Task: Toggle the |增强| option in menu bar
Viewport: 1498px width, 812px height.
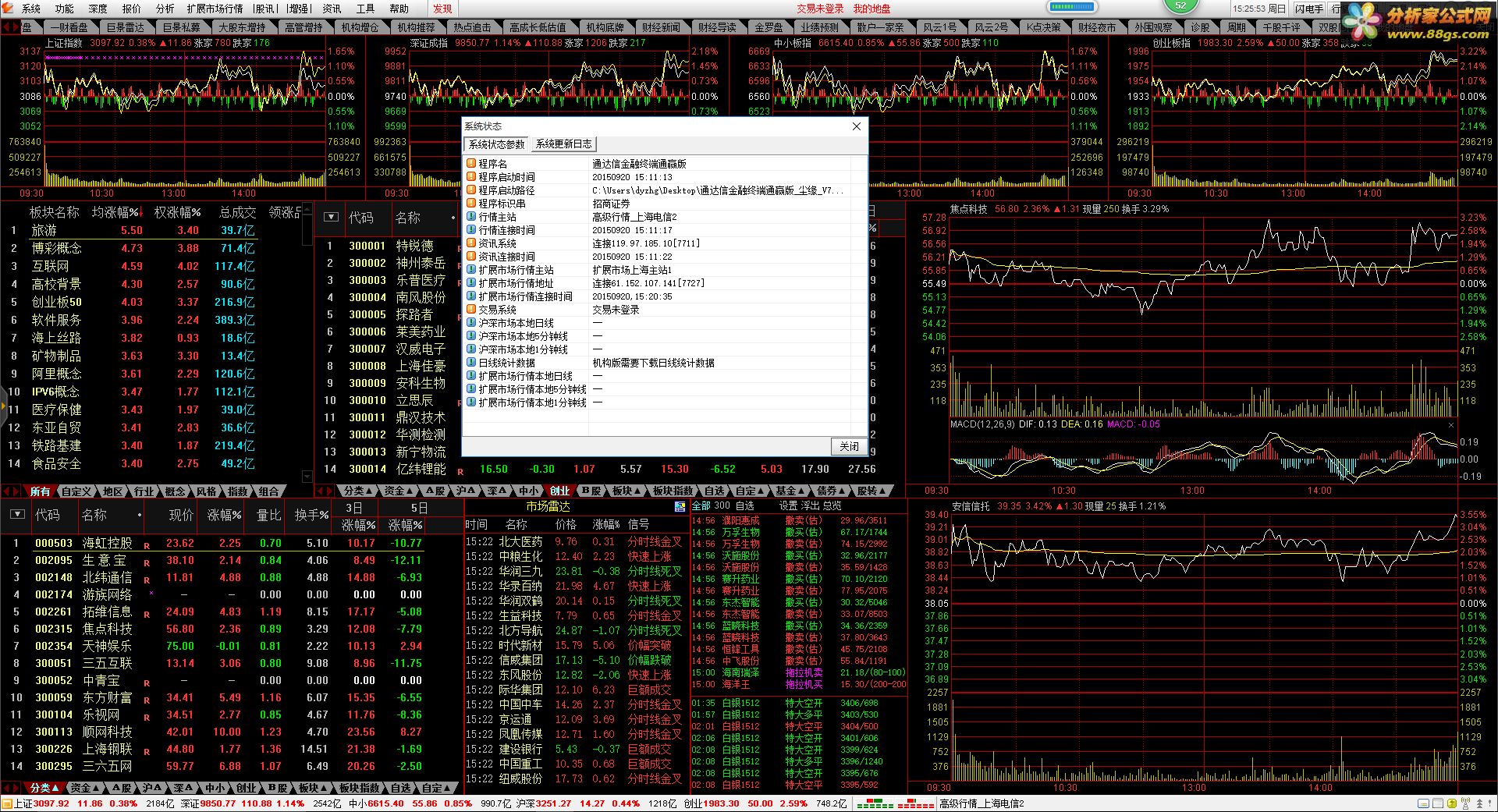Action: (x=298, y=9)
